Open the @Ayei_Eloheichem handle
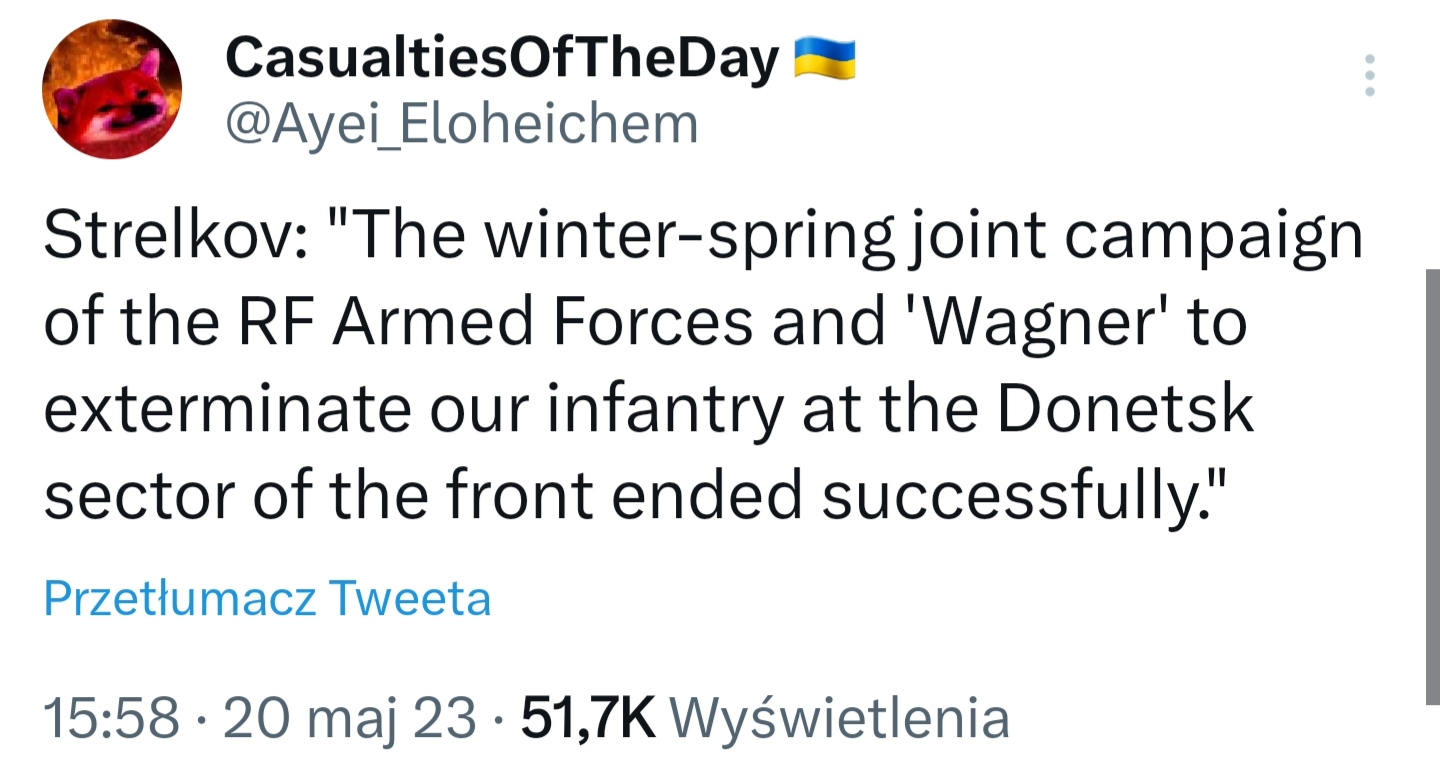The width and height of the screenshot is (1440, 777). tap(462, 125)
